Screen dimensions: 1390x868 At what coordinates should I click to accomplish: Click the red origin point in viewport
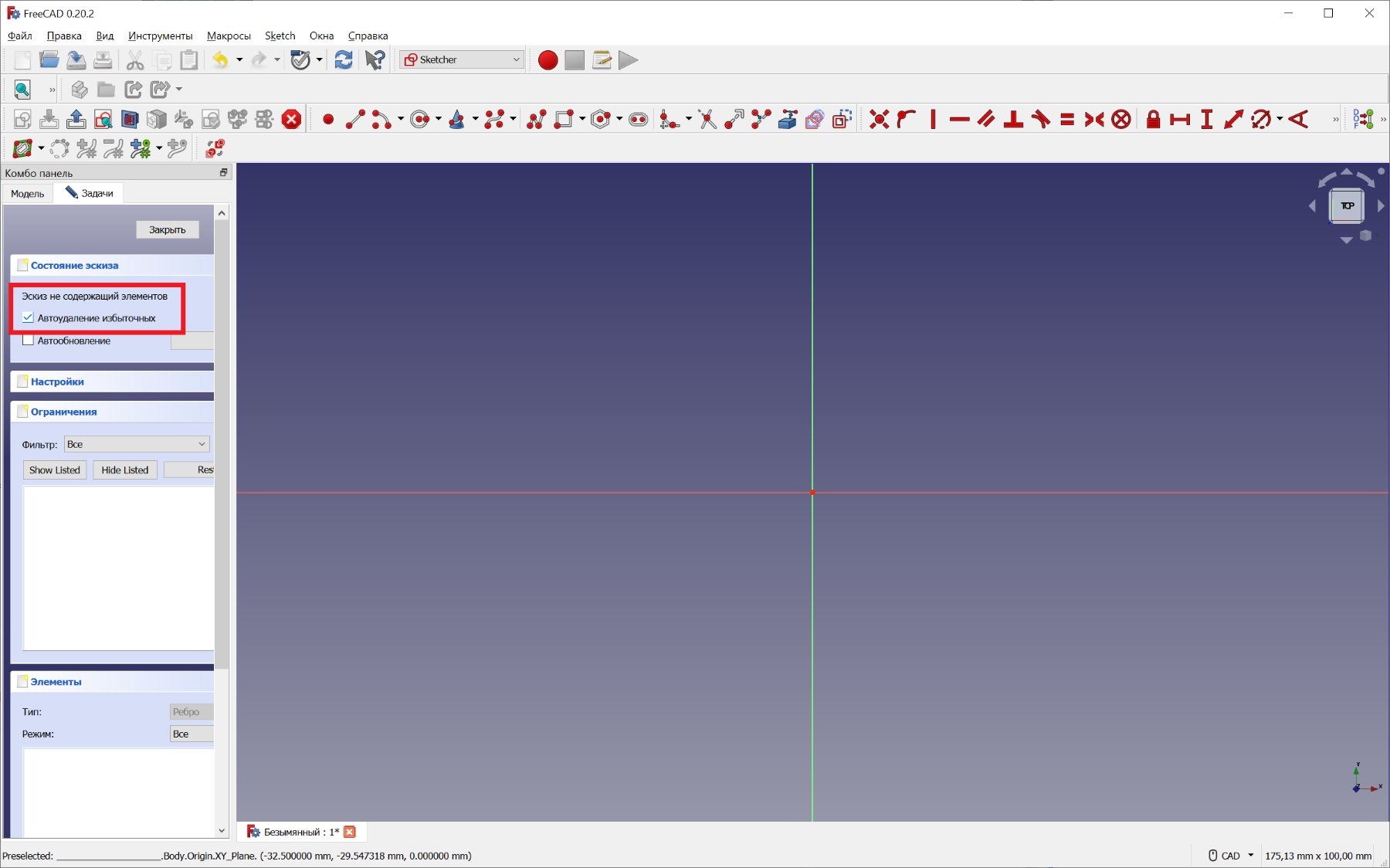tap(812, 492)
